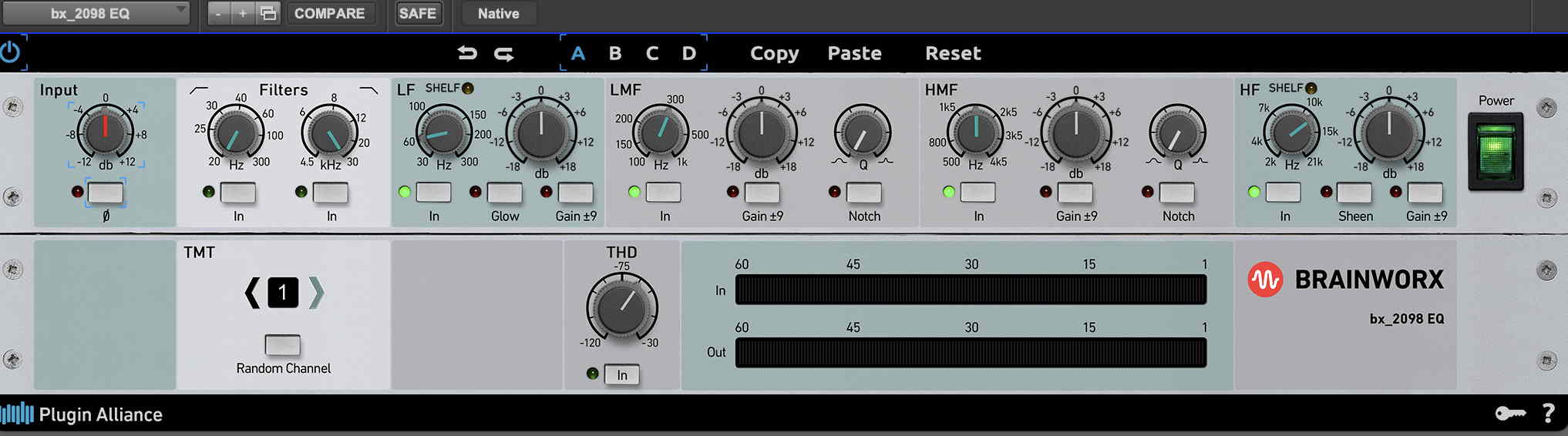1568x436 pixels.
Task: Enable the HMF Notch button
Action: click(x=1177, y=192)
